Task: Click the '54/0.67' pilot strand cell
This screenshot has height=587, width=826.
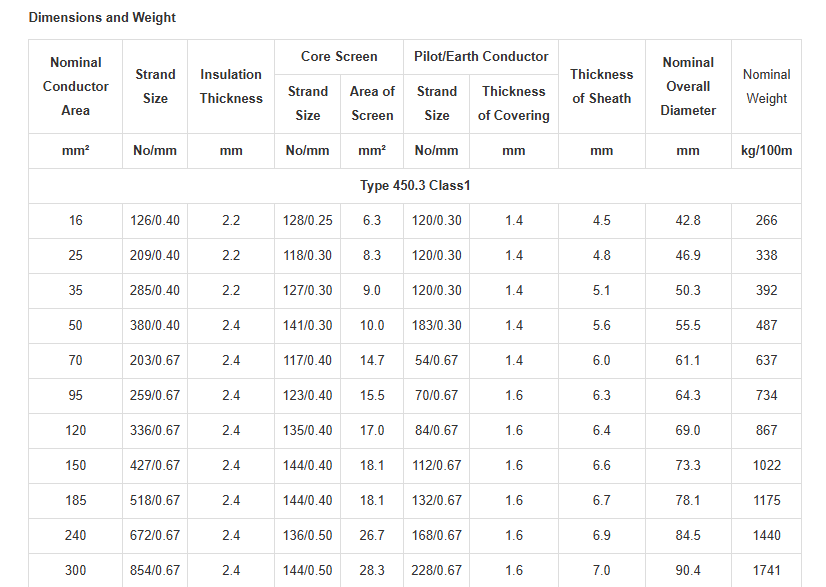Action: pos(437,360)
